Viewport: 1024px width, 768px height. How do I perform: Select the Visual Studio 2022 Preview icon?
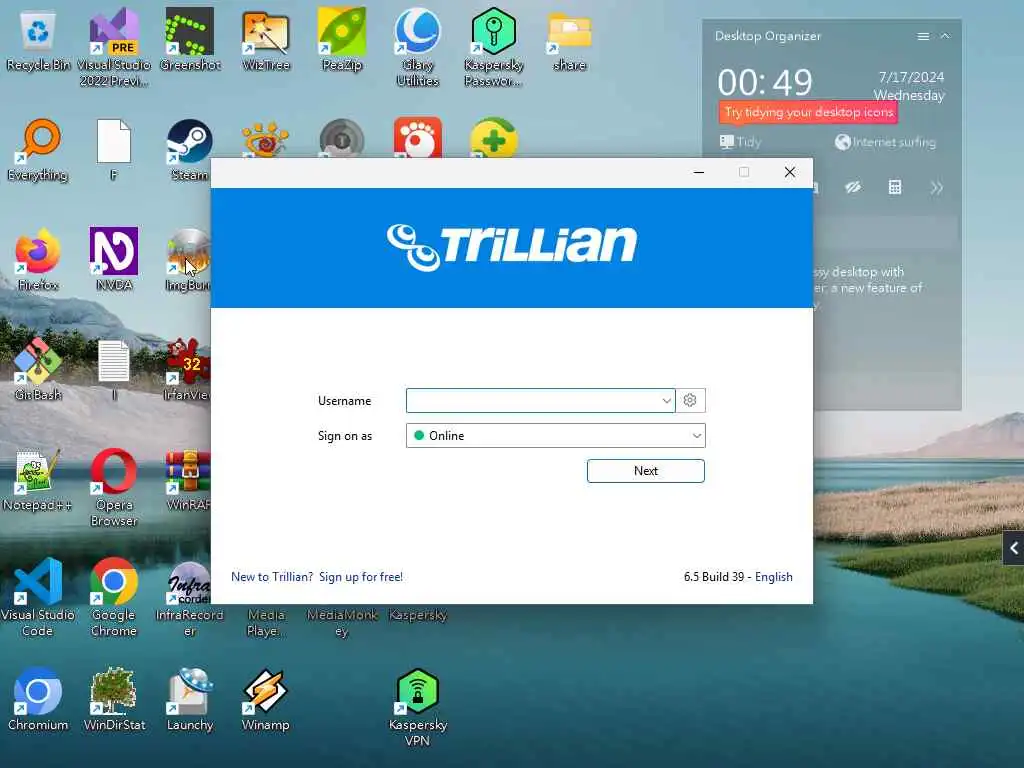[114, 48]
